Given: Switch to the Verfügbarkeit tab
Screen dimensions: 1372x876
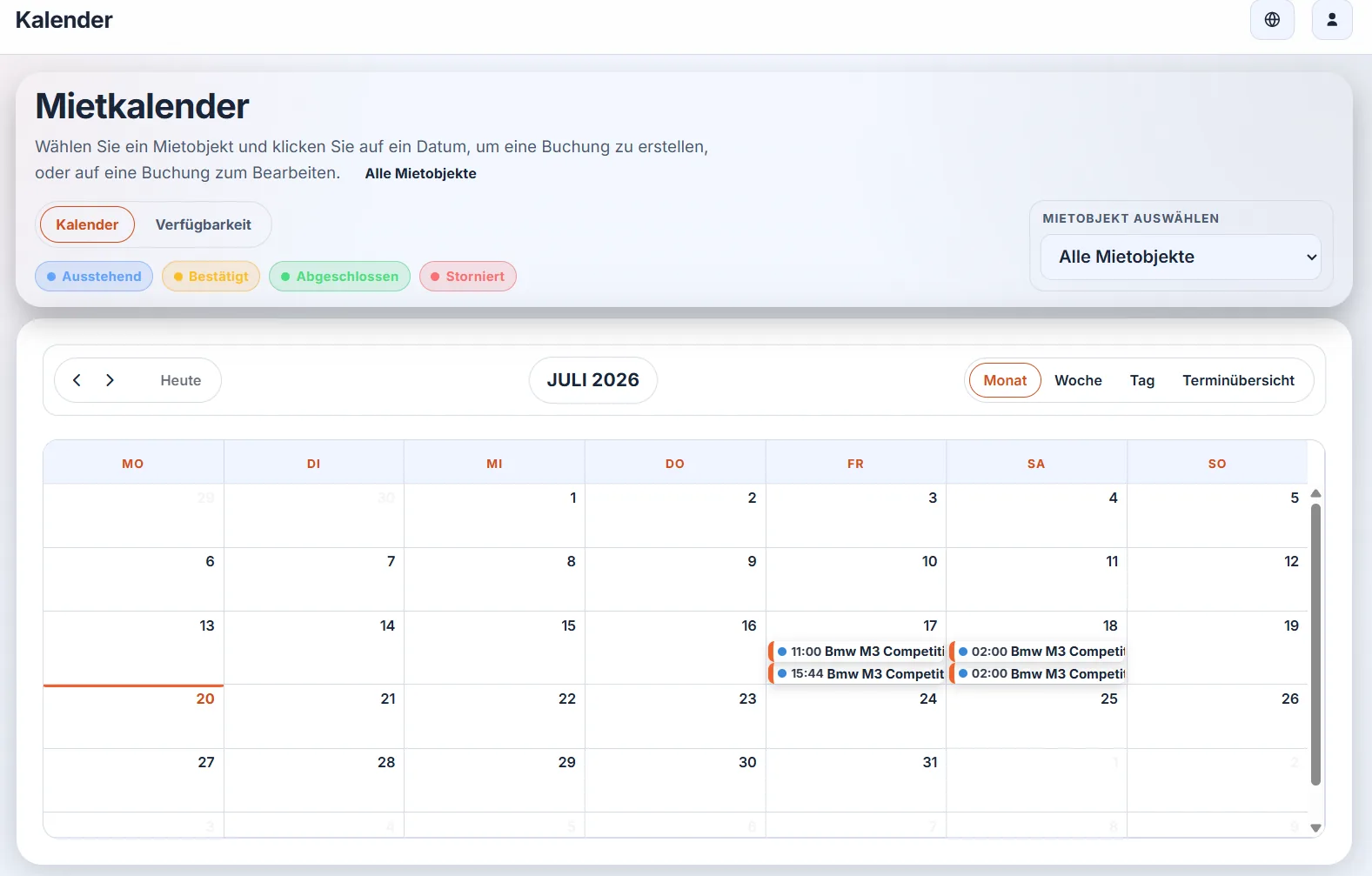Looking at the screenshot, I should tap(203, 224).
